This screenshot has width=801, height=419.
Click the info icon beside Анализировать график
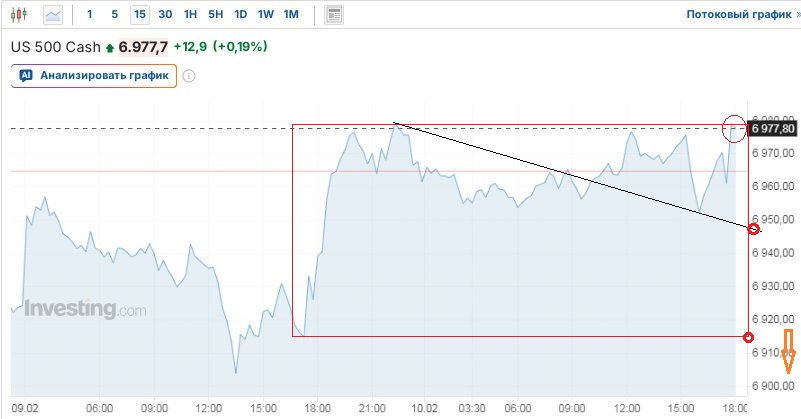click(189, 75)
